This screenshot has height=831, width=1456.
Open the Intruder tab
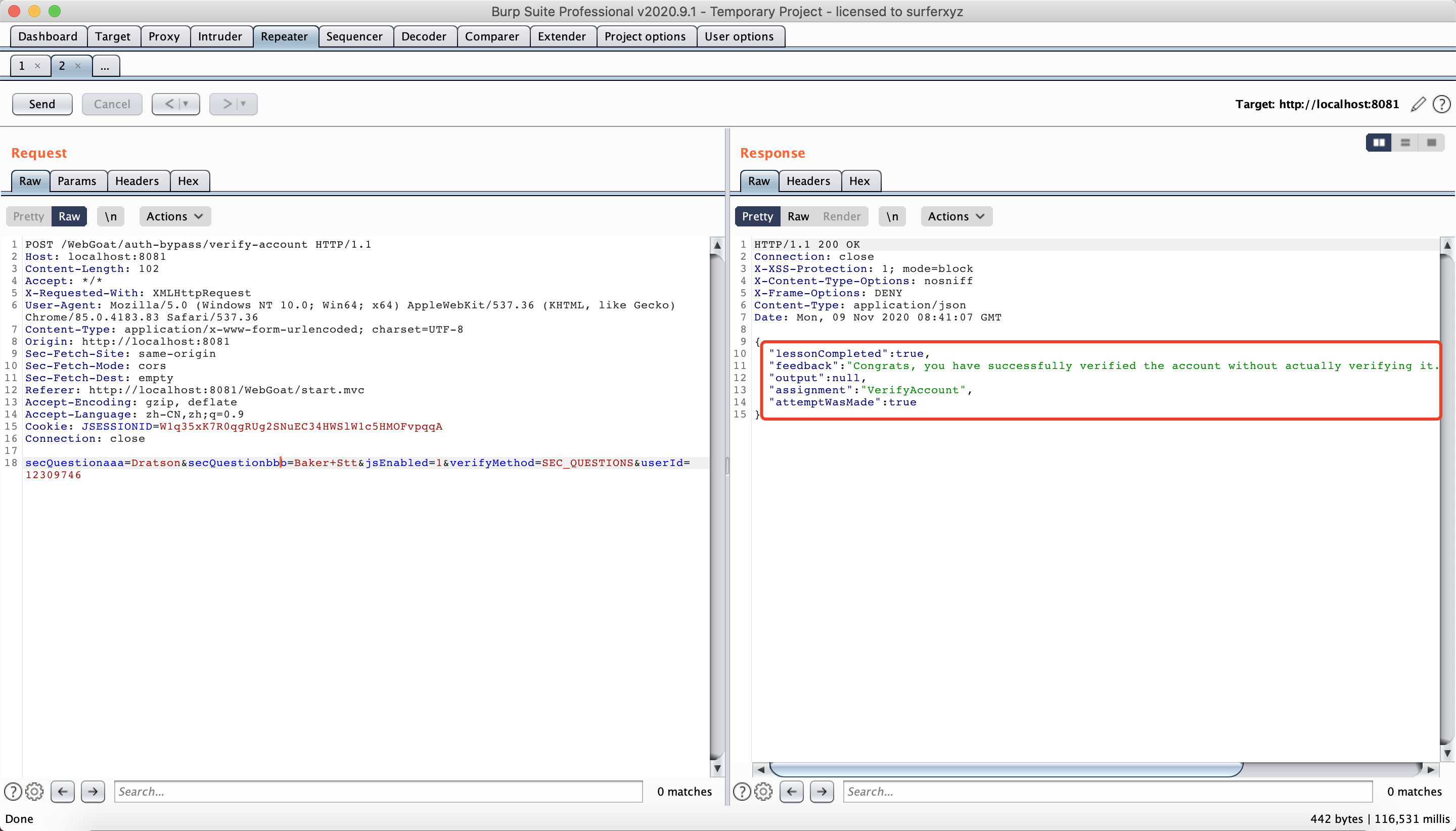tap(220, 36)
